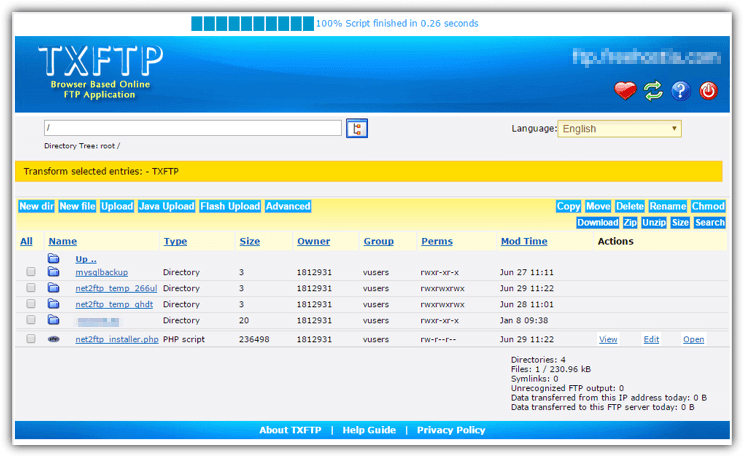Click the root link in Directory Tree
The height and width of the screenshot is (456, 744).
pyautogui.click(x=108, y=146)
